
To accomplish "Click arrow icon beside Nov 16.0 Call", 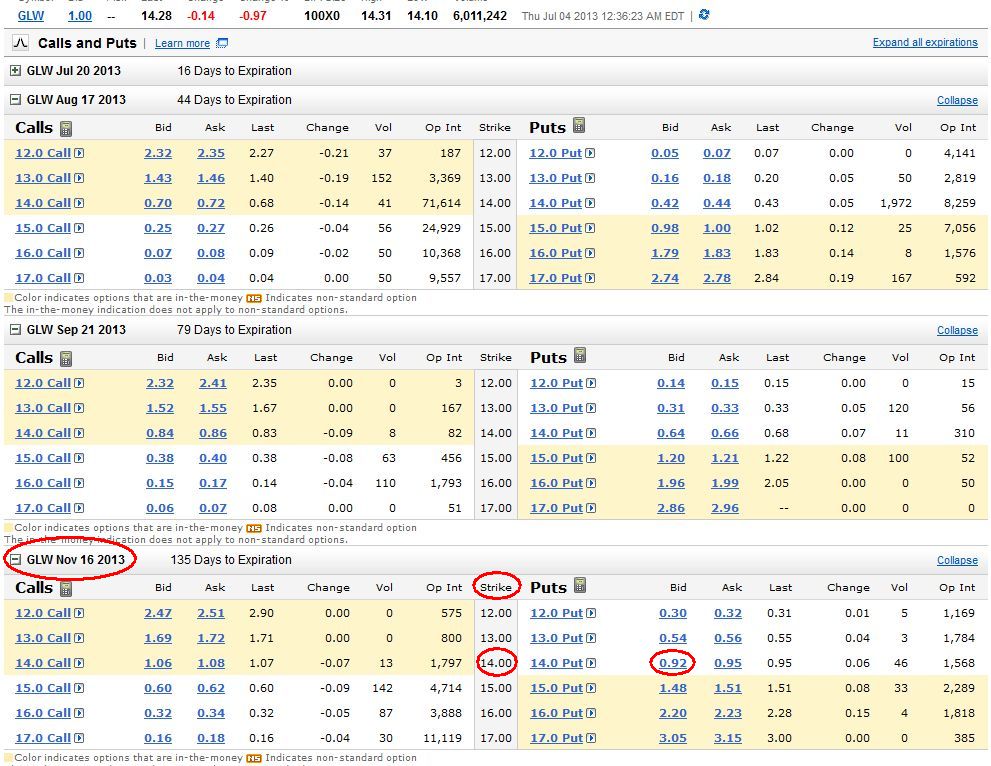I will click(x=79, y=713).
